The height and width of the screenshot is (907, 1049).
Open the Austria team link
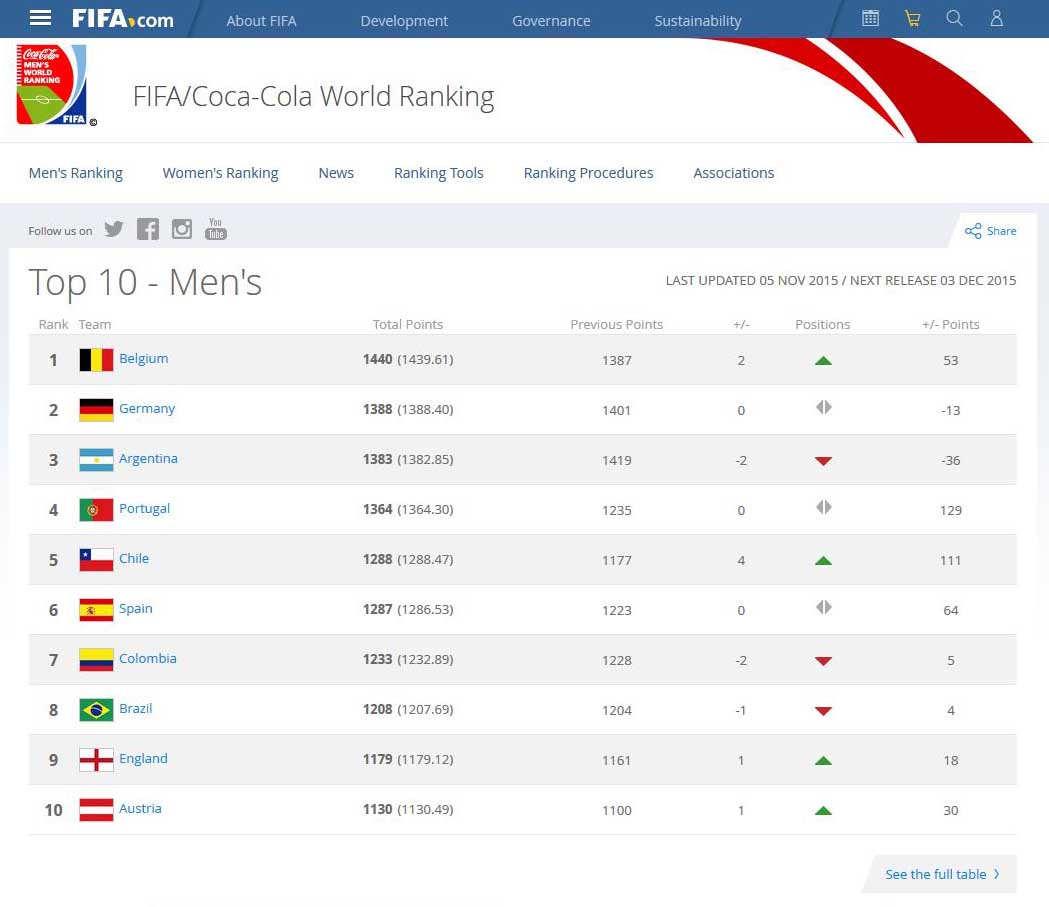[140, 808]
